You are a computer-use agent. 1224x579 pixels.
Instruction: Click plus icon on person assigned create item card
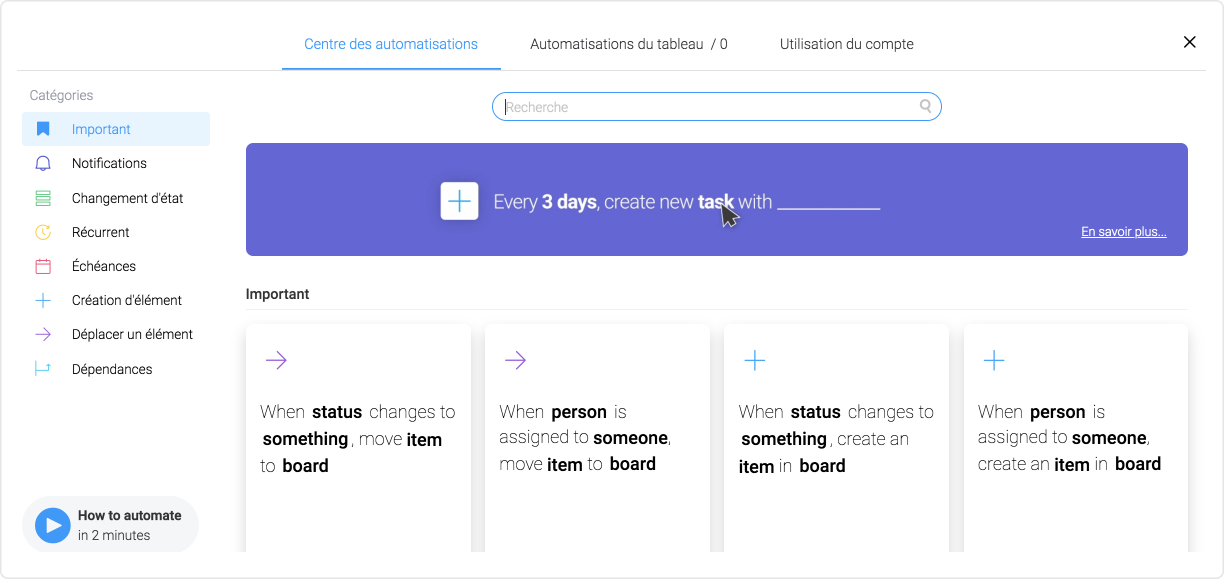click(x=994, y=360)
